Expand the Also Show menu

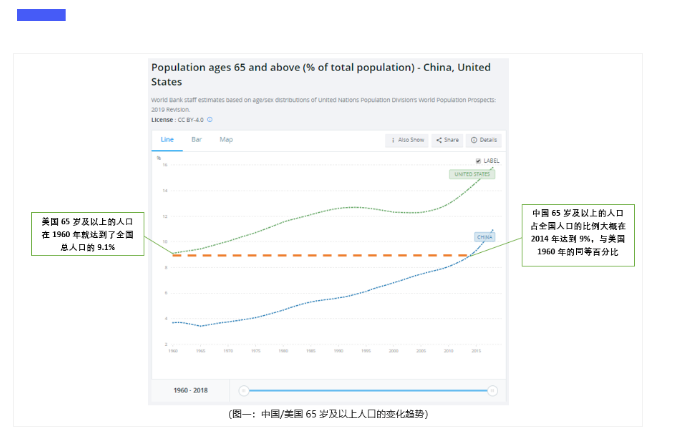pos(407,140)
